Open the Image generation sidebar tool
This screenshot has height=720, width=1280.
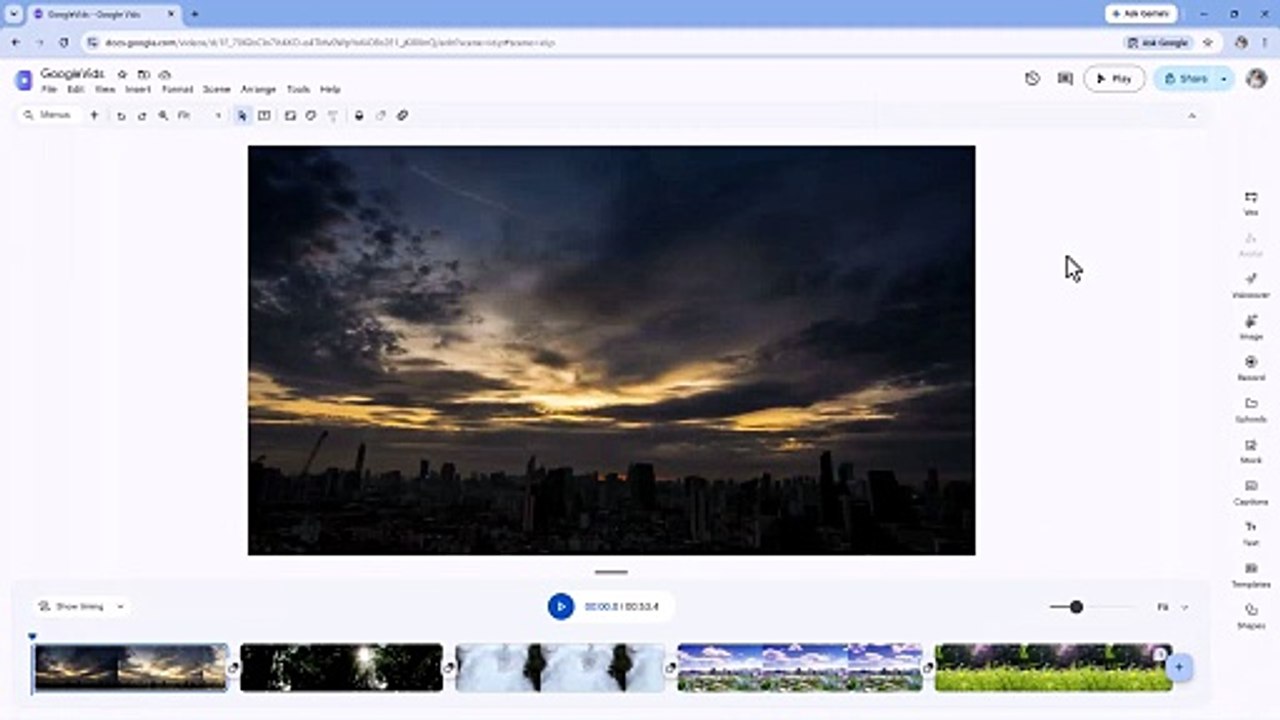click(x=1251, y=327)
